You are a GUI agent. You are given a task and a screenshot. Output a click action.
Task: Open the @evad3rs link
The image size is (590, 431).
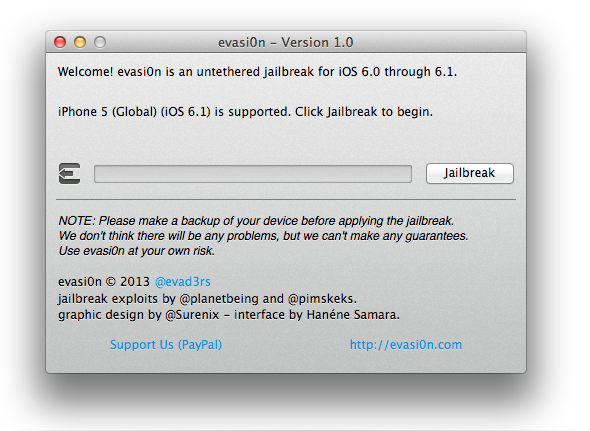coord(183,282)
